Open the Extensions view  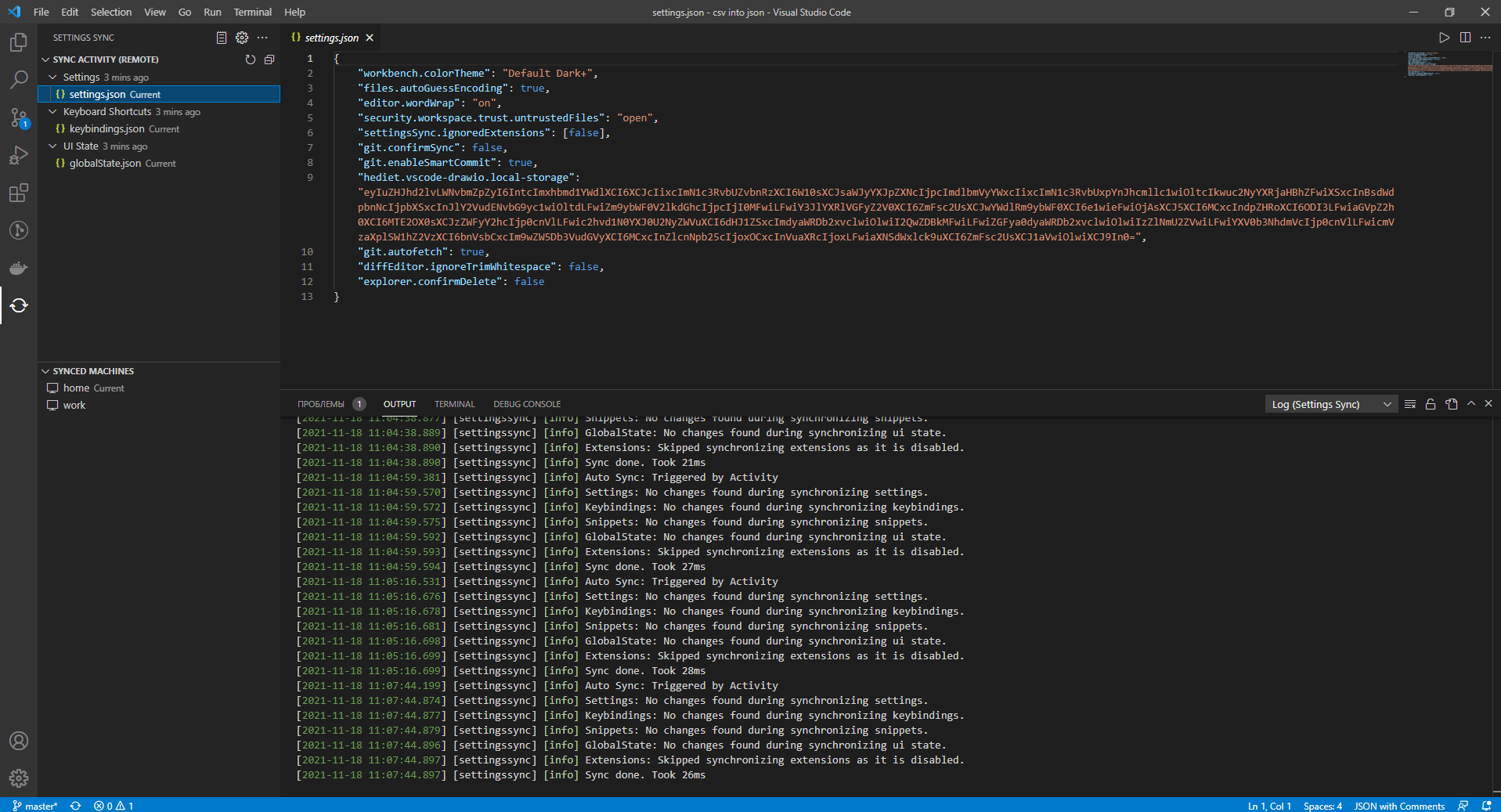tap(19, 193)
